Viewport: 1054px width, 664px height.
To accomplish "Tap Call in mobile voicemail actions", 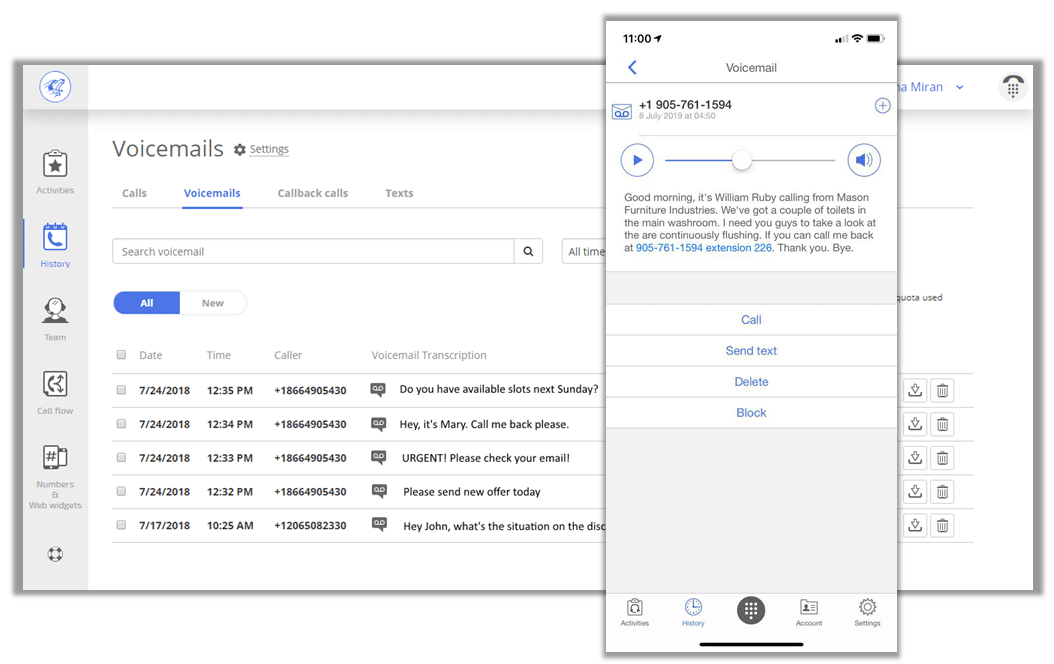I will tap(751, 320).
